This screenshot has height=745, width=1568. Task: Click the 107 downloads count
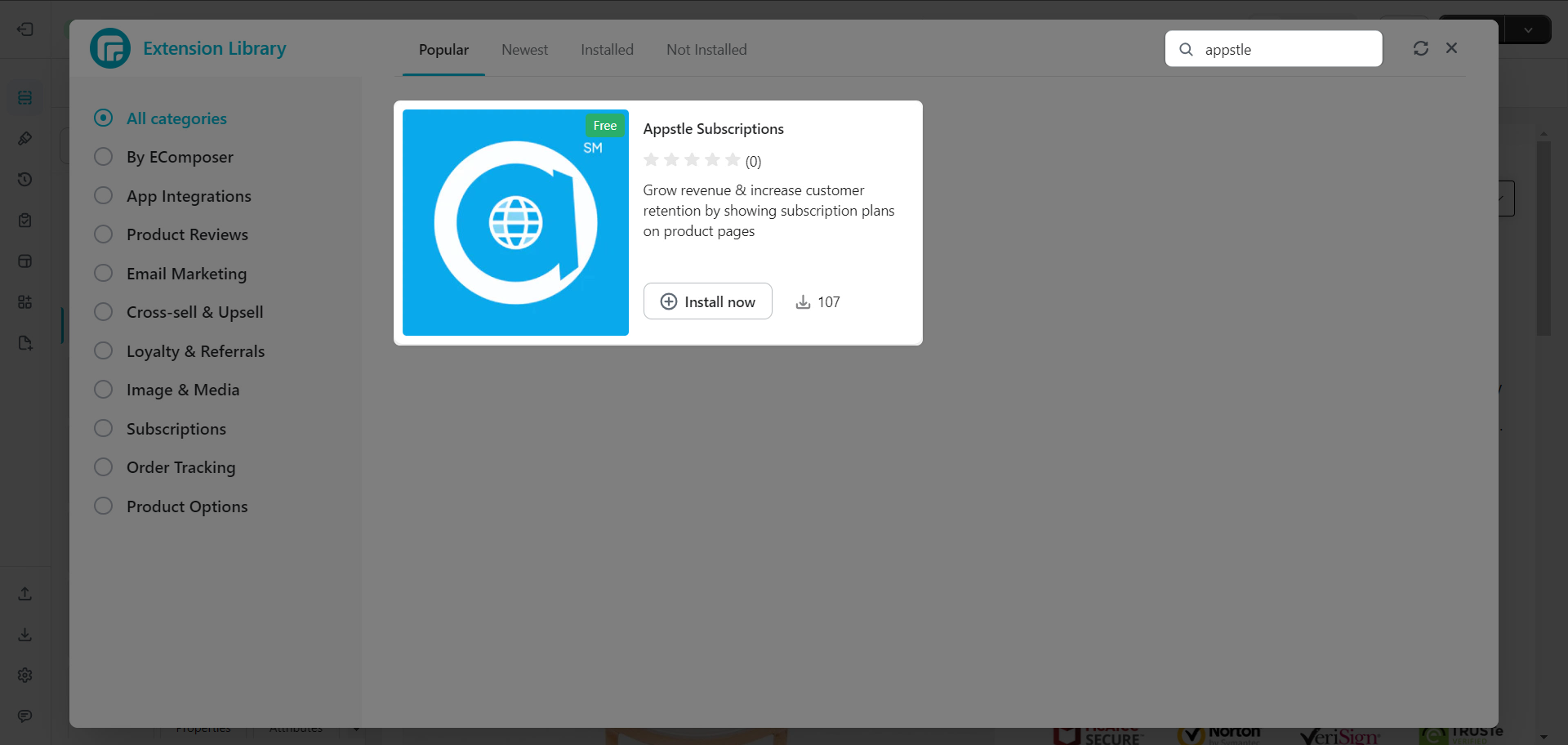pyautogui.click(x=829, y=302)
